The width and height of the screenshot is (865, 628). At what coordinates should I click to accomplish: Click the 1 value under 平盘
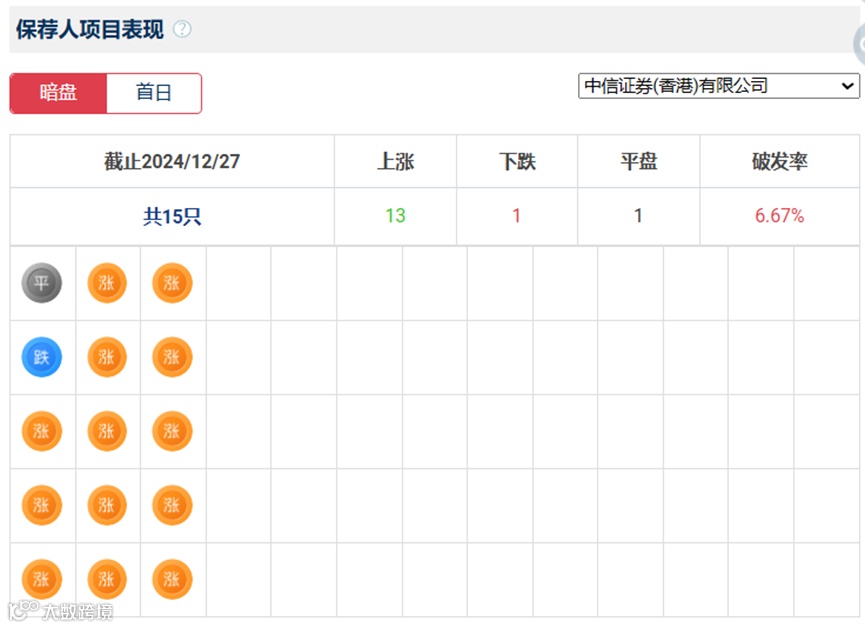(x=638, y=216)
